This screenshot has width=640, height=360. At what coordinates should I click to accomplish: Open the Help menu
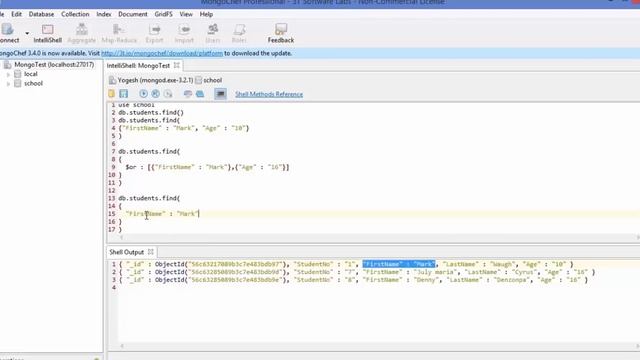(x=206, y=14)
